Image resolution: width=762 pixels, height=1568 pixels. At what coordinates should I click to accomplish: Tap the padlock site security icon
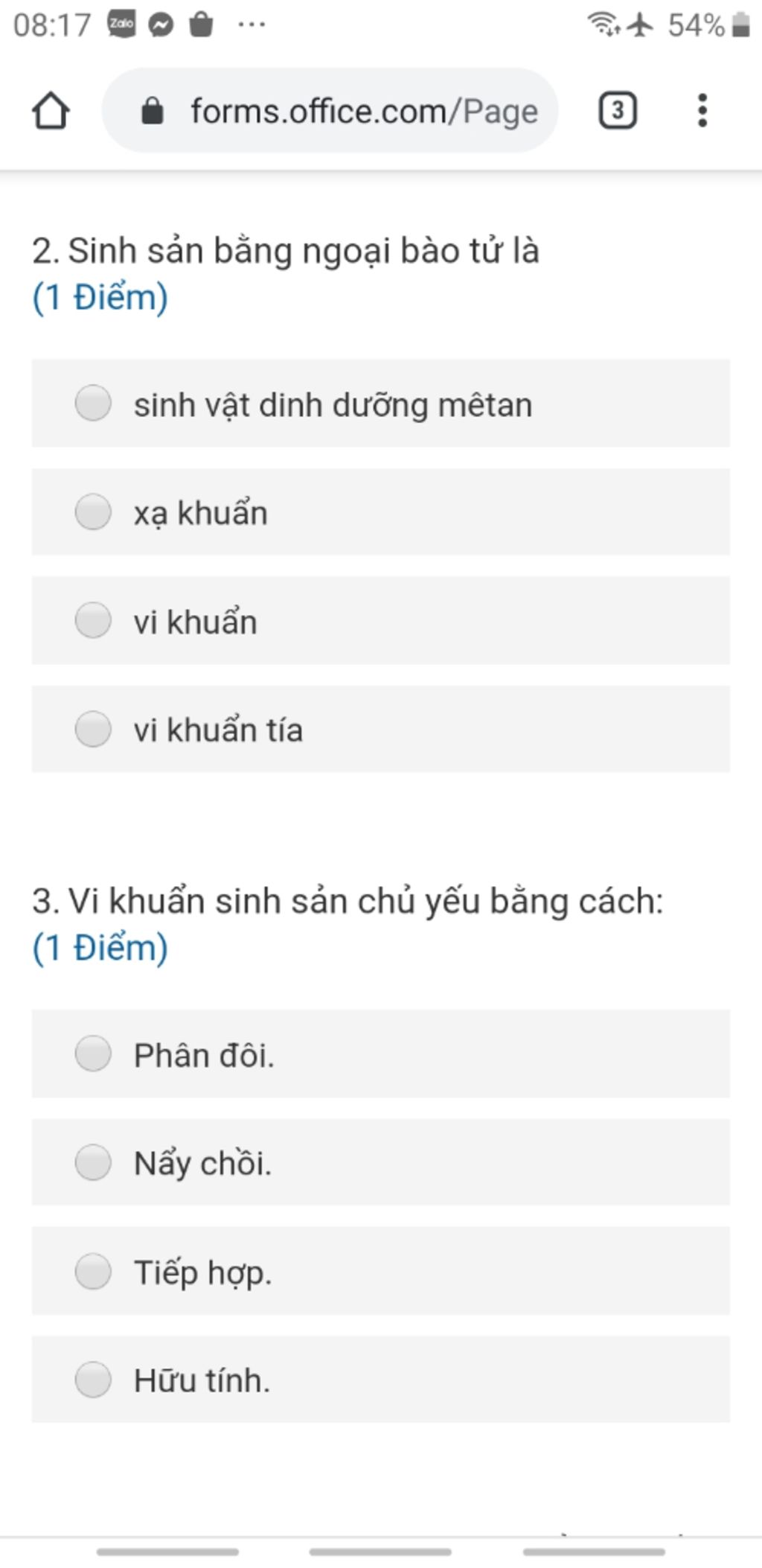[x=152, y=111]
